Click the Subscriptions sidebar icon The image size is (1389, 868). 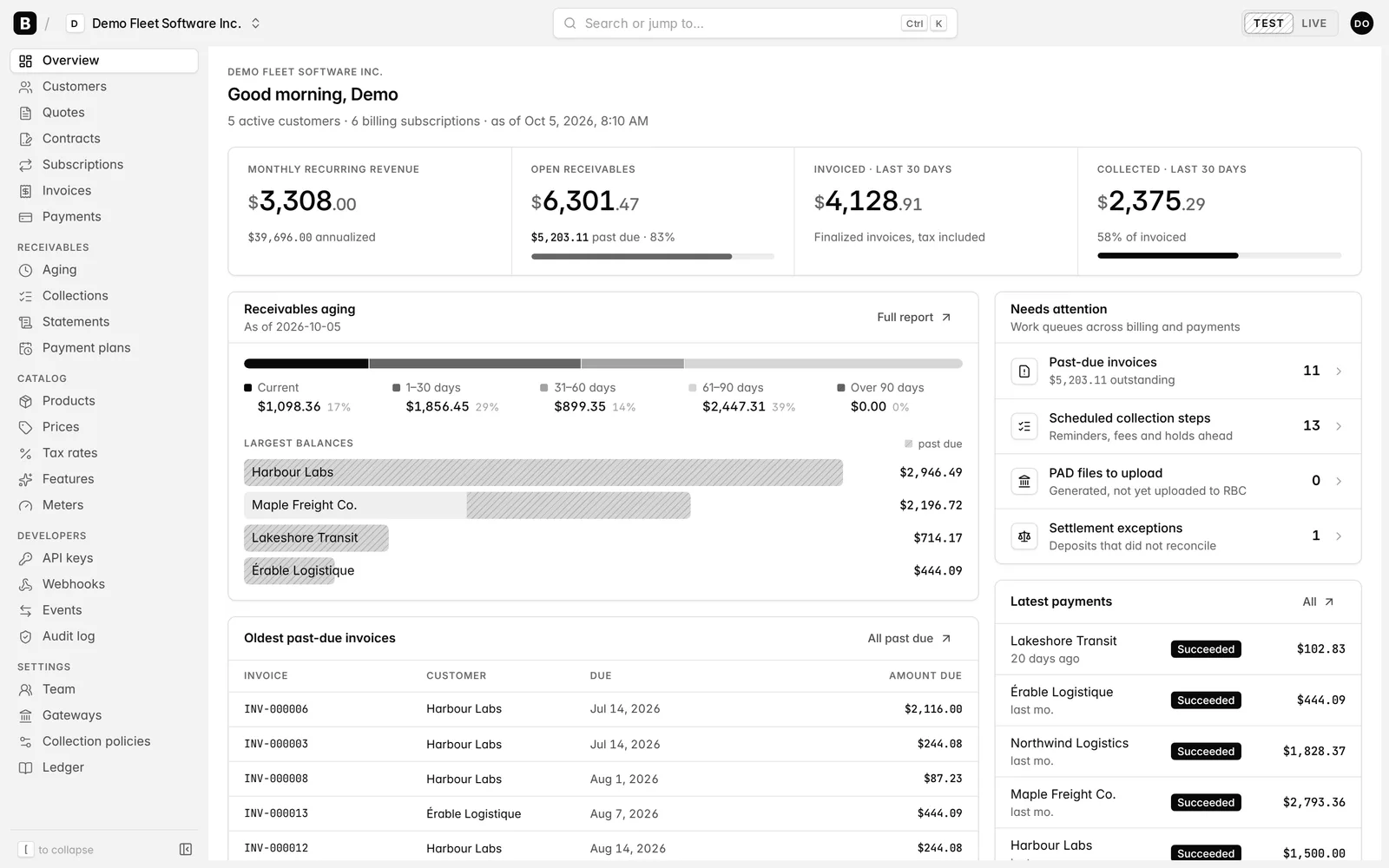pyautogui.click(x=26, y=165)
